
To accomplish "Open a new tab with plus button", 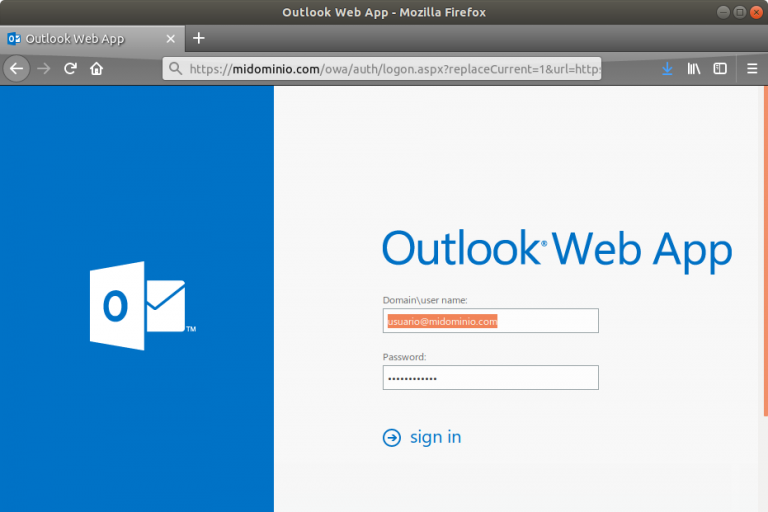I will pos(198,38).
